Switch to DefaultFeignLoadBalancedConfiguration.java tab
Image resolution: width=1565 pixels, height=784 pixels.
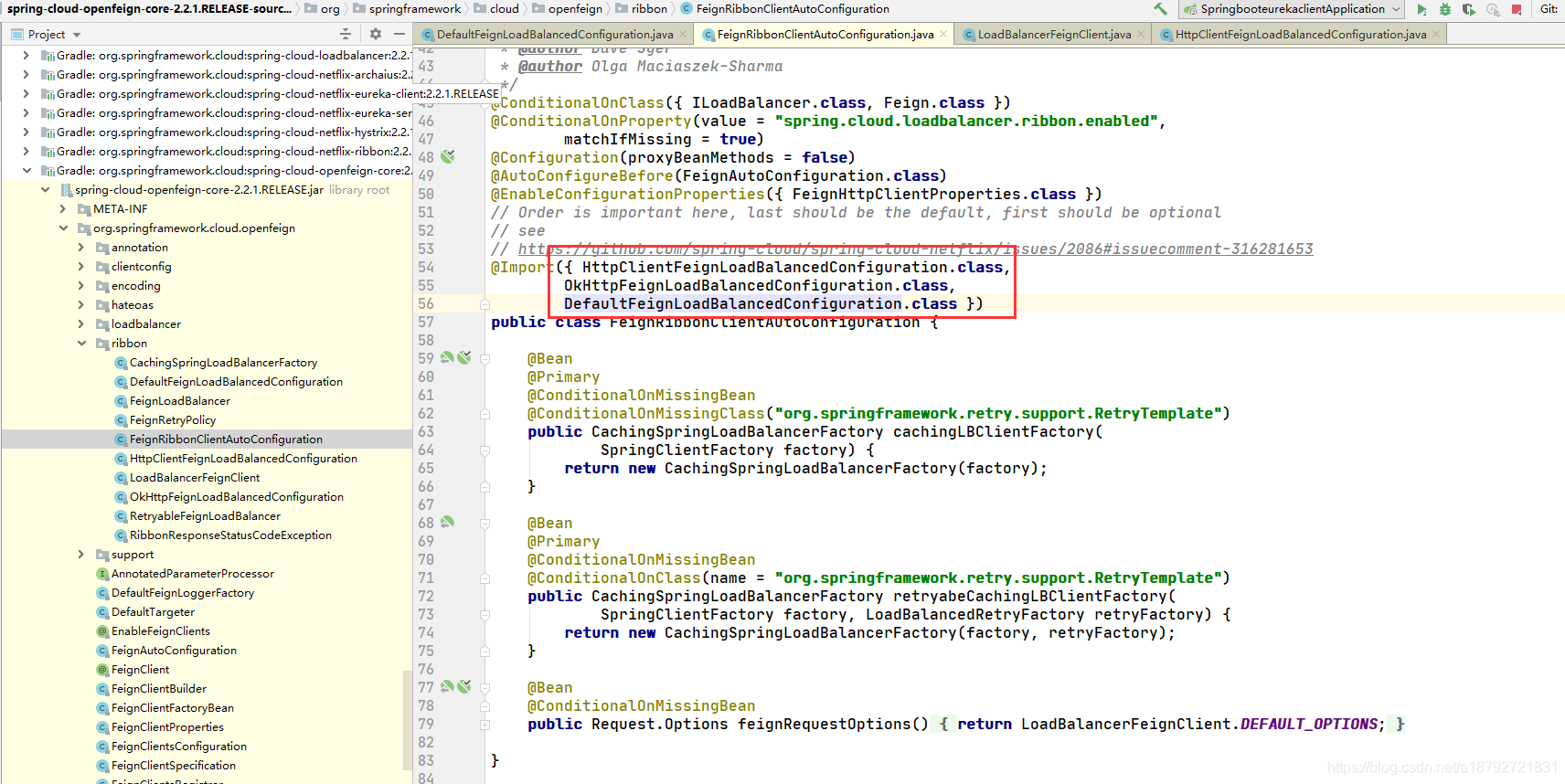554,35
